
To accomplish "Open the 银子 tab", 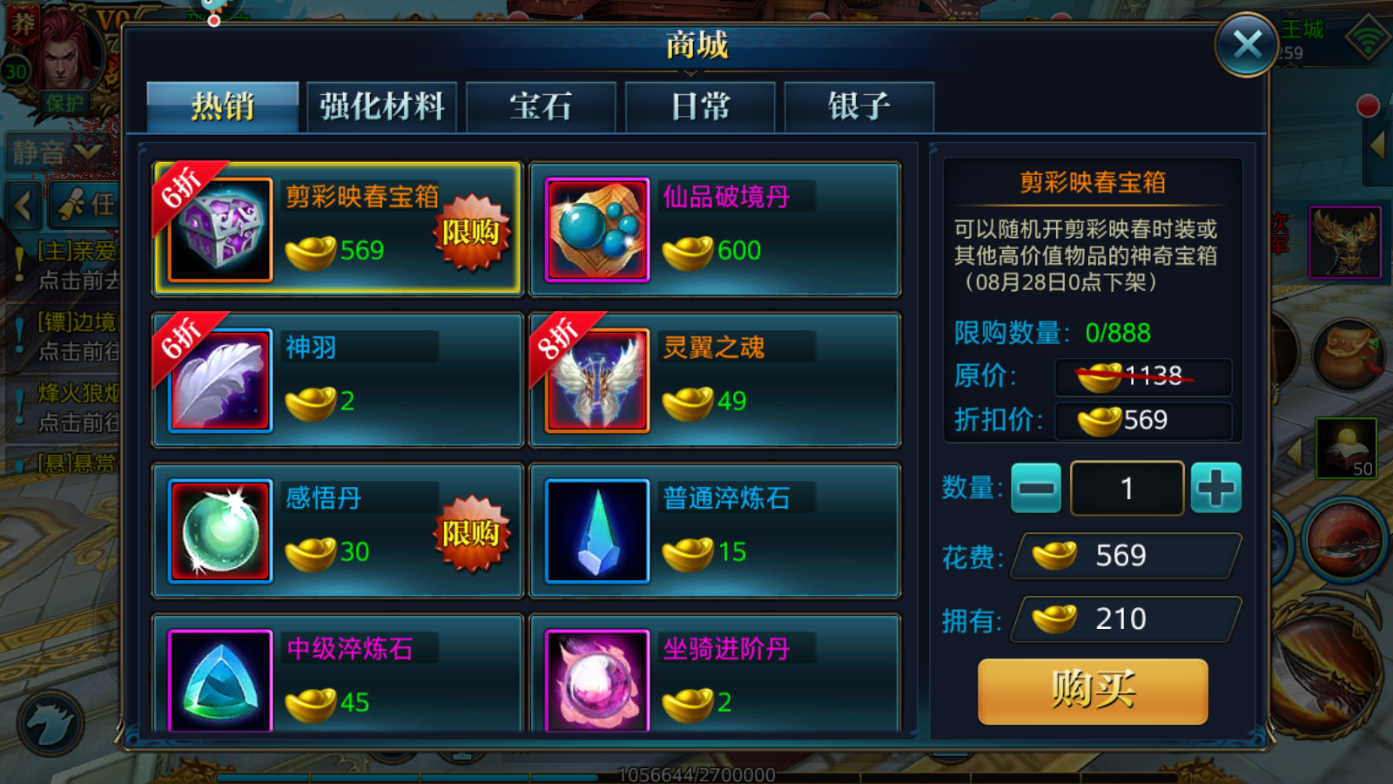I will (859, 107).
